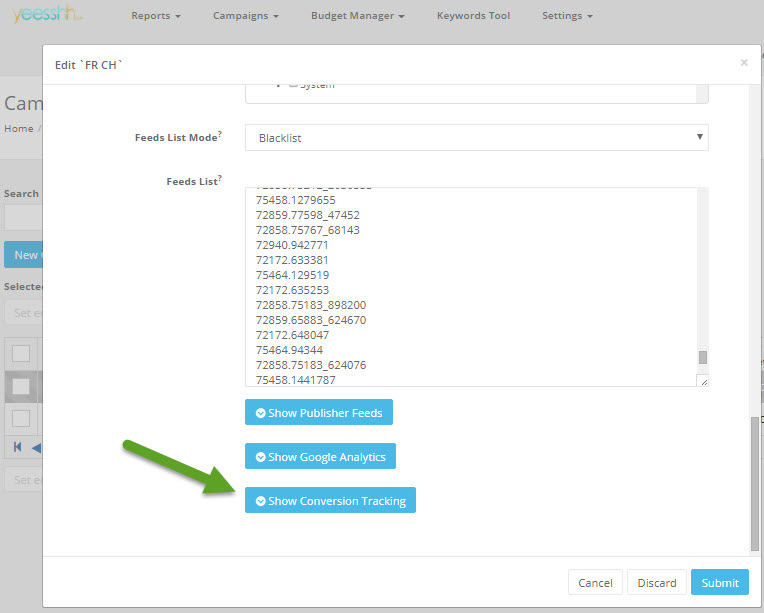Select the Blacklist value text
Viewport: 764px width, 613px height.
point(280,138)
